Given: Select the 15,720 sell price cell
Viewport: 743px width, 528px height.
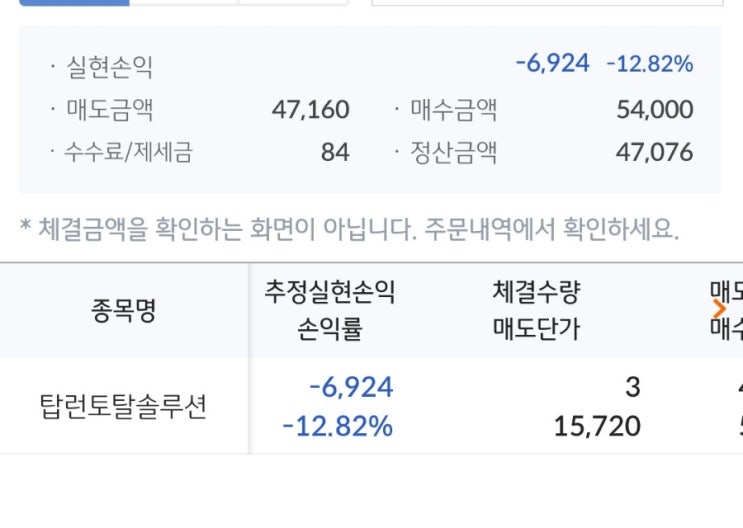Looking at the screenshot, I should coord(597,427).
